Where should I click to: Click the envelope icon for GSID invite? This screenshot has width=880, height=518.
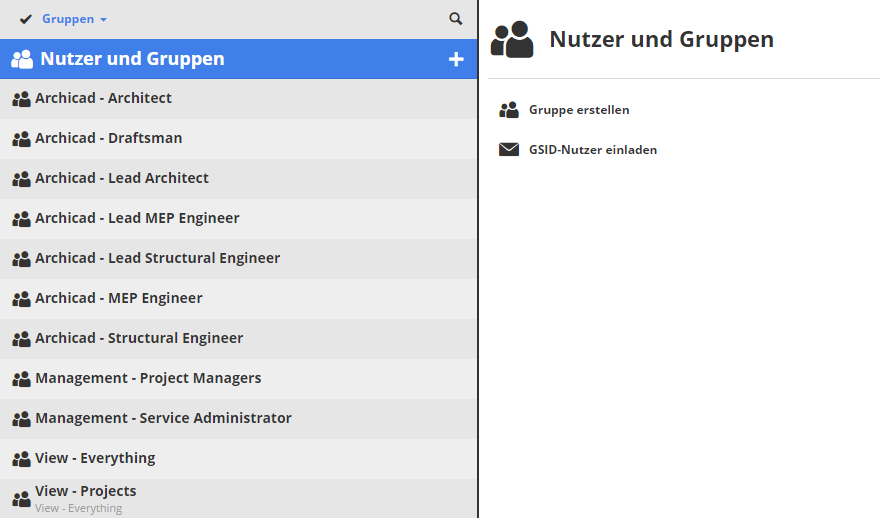coord(509,150)
